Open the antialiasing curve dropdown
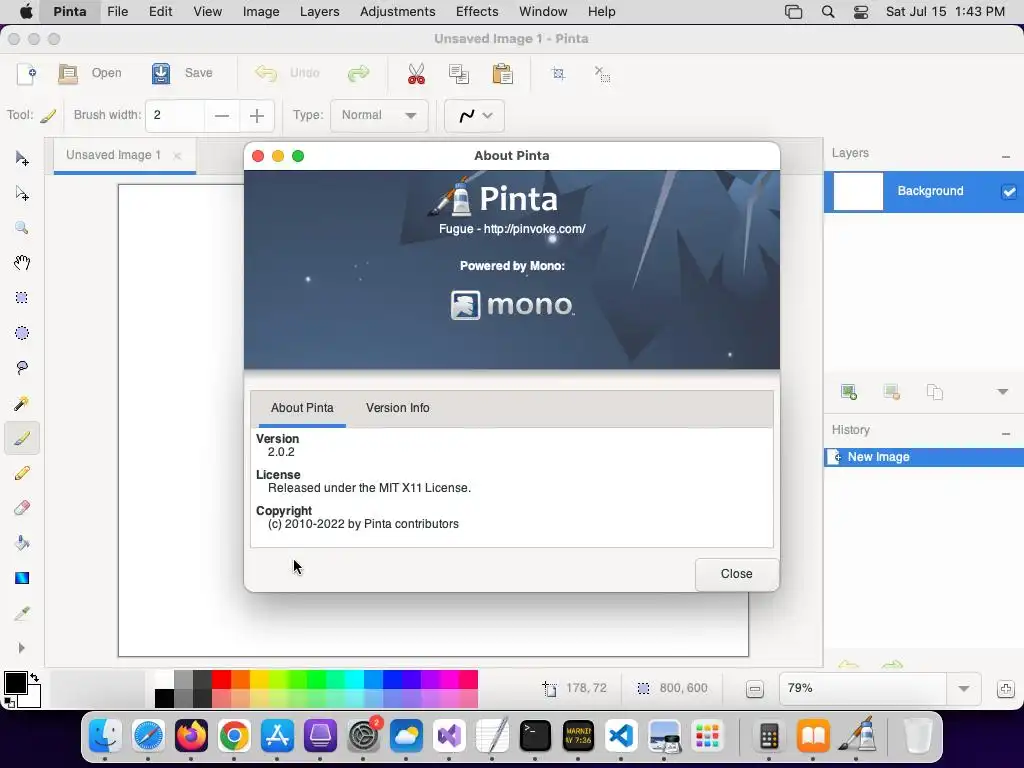 474,116
